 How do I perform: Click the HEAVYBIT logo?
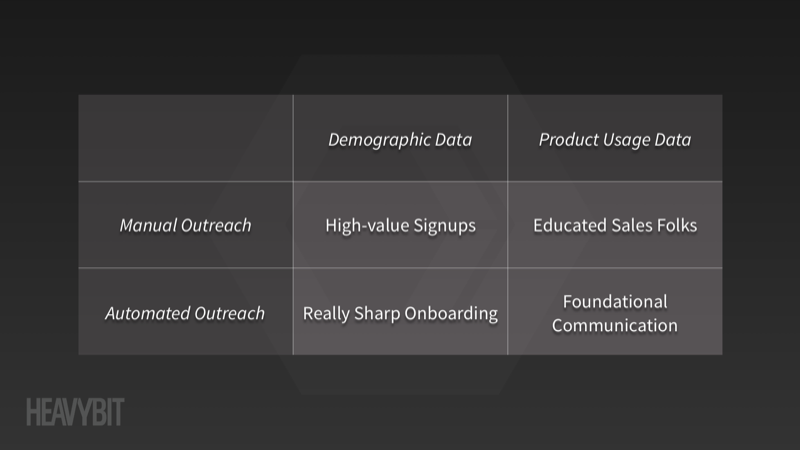tap(75, 412)
